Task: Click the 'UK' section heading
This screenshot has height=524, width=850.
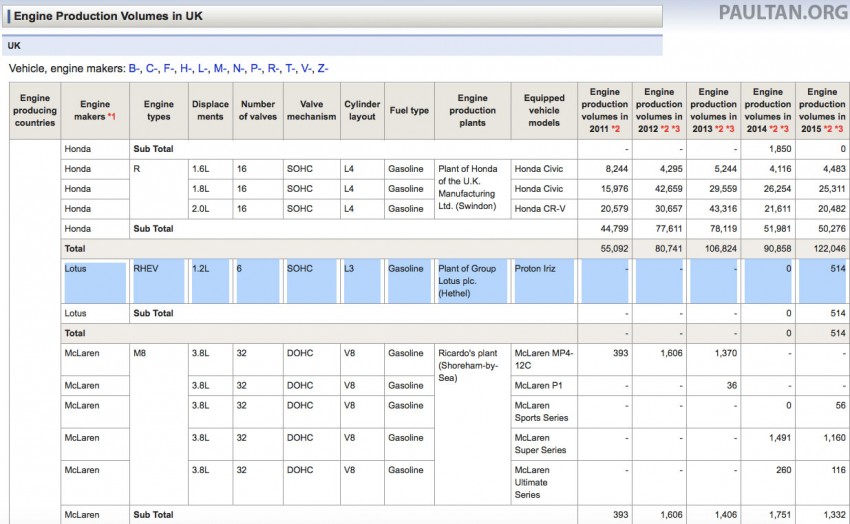Action: click(14, 46)
